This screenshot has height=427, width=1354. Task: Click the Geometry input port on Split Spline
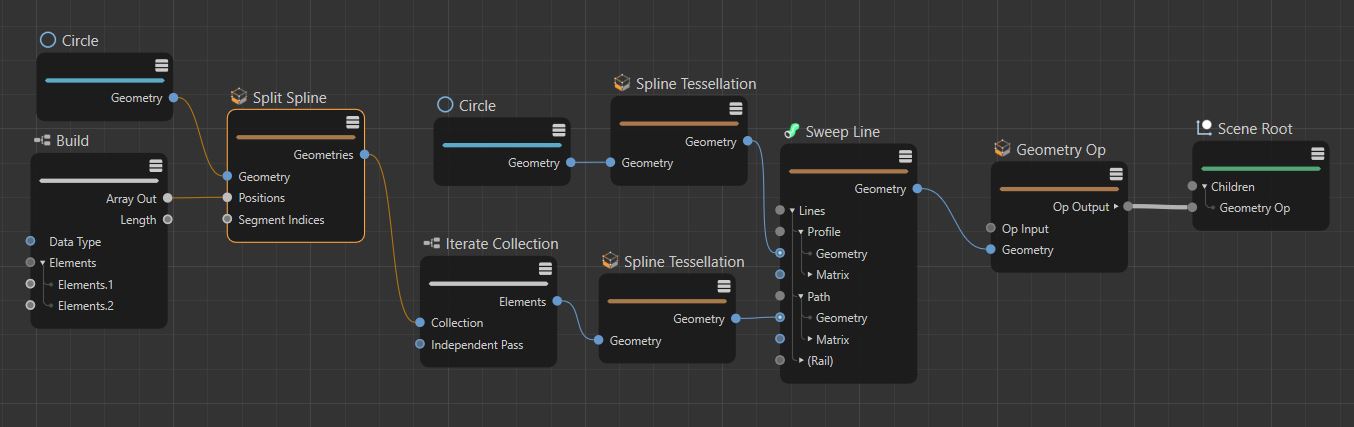(x=227, y=176)
